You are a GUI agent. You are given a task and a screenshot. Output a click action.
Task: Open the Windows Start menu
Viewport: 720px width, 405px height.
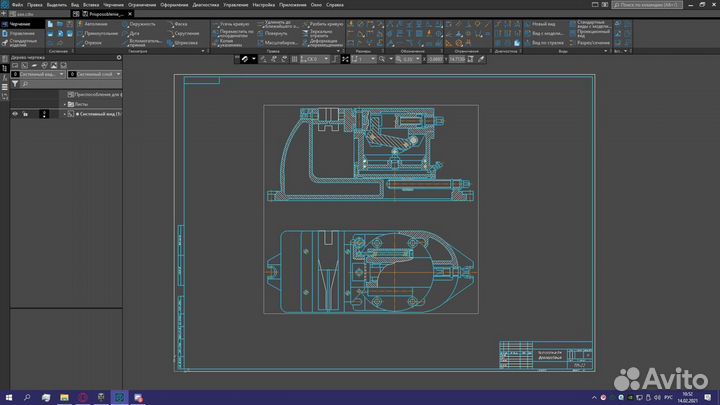(9, 398)
